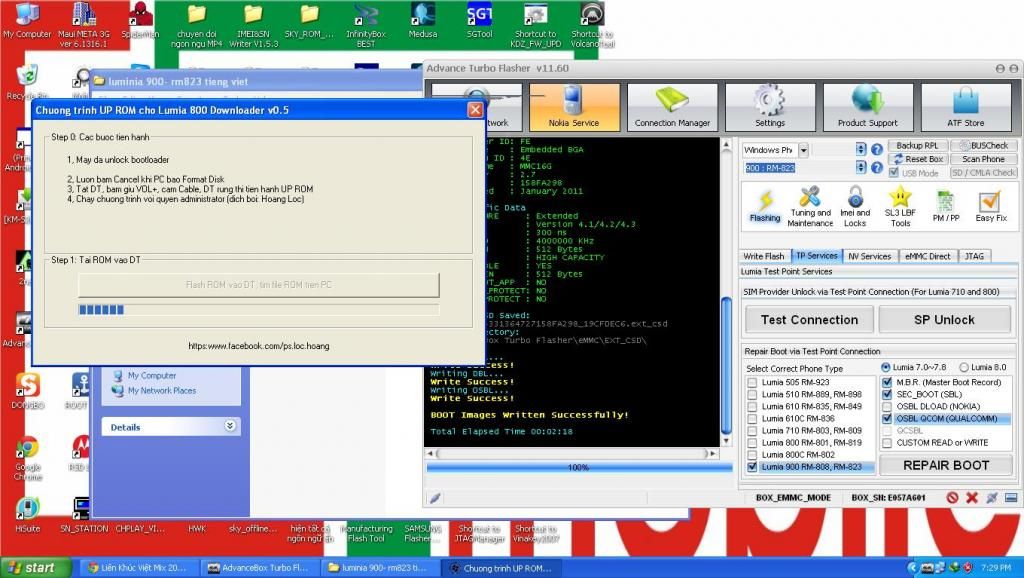Click the Reset Box button

tap(917, 159)
